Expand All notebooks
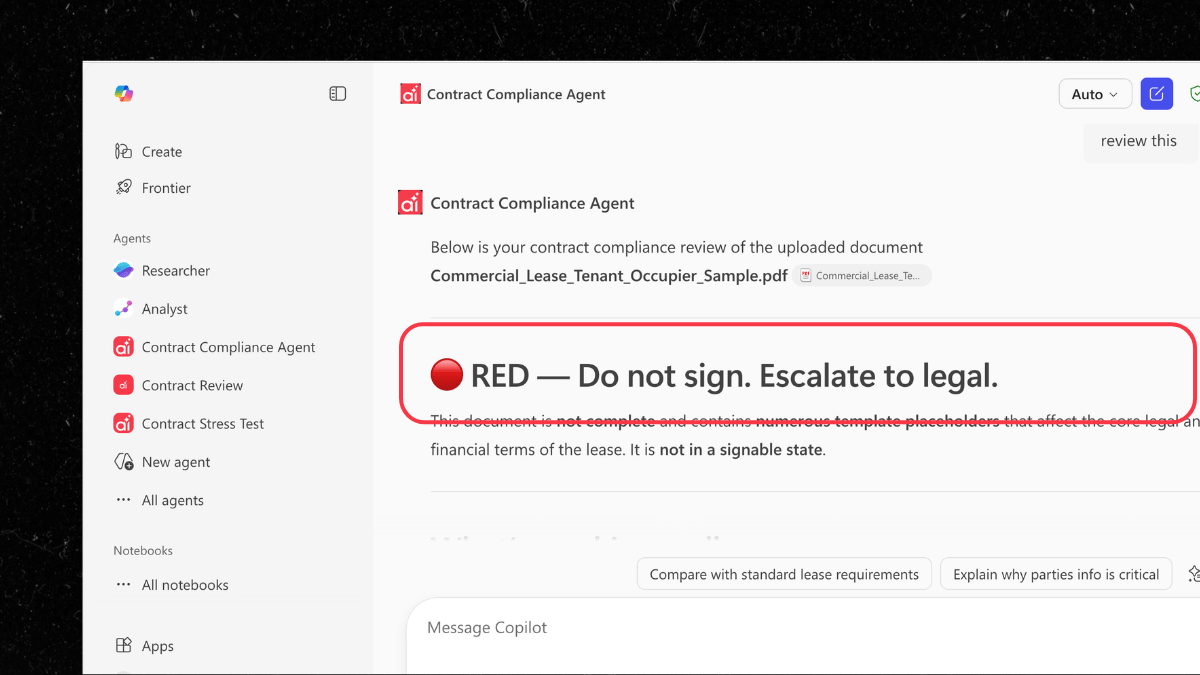1200x675 pixels. [x=185, y=584]
